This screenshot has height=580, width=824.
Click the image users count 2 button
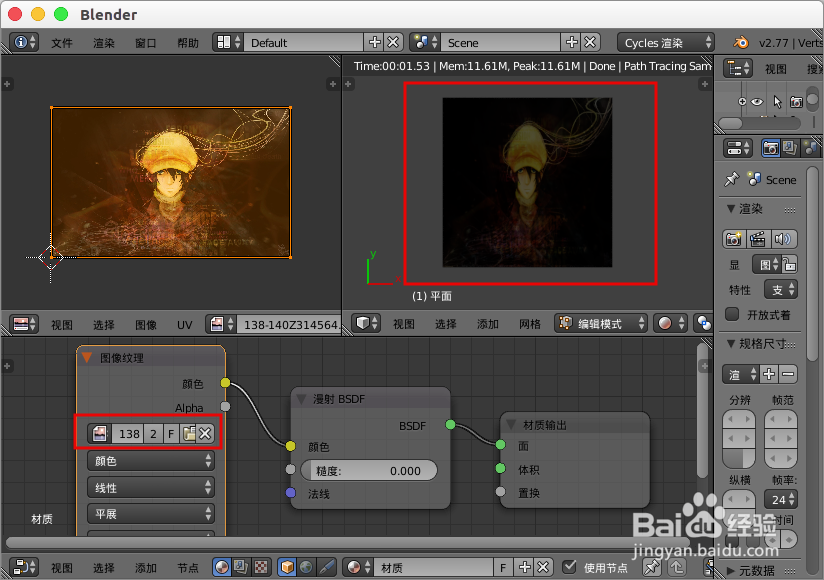[153, 433]
